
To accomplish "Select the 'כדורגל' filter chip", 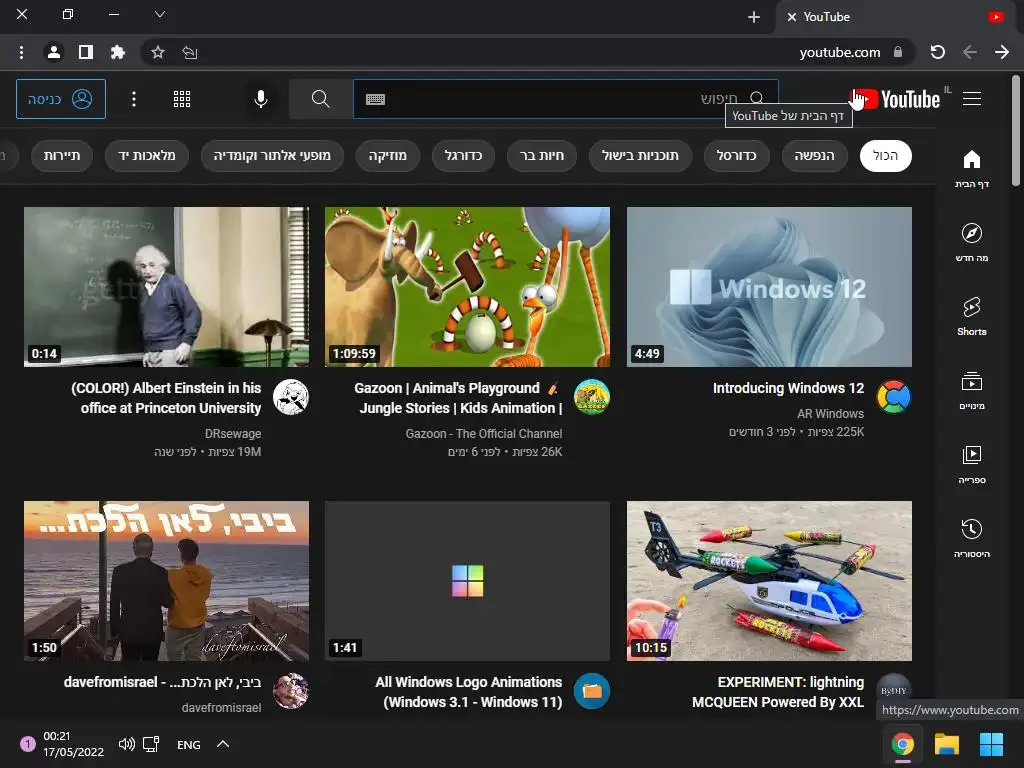I will pyautogui.click(x=463, y=156).
